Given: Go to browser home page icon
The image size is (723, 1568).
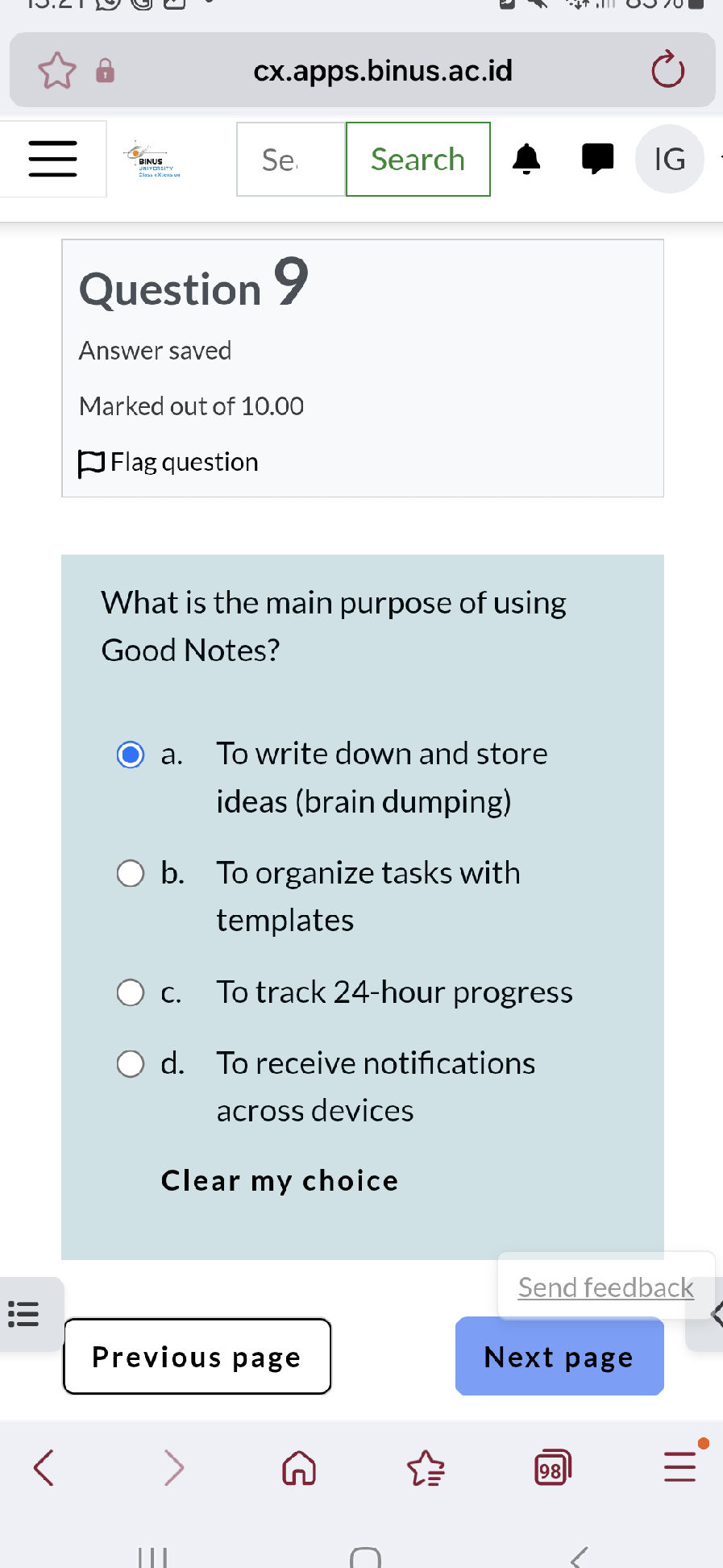Looking at the screenshot, I should pyautogui.click(x=299, y=1468).
